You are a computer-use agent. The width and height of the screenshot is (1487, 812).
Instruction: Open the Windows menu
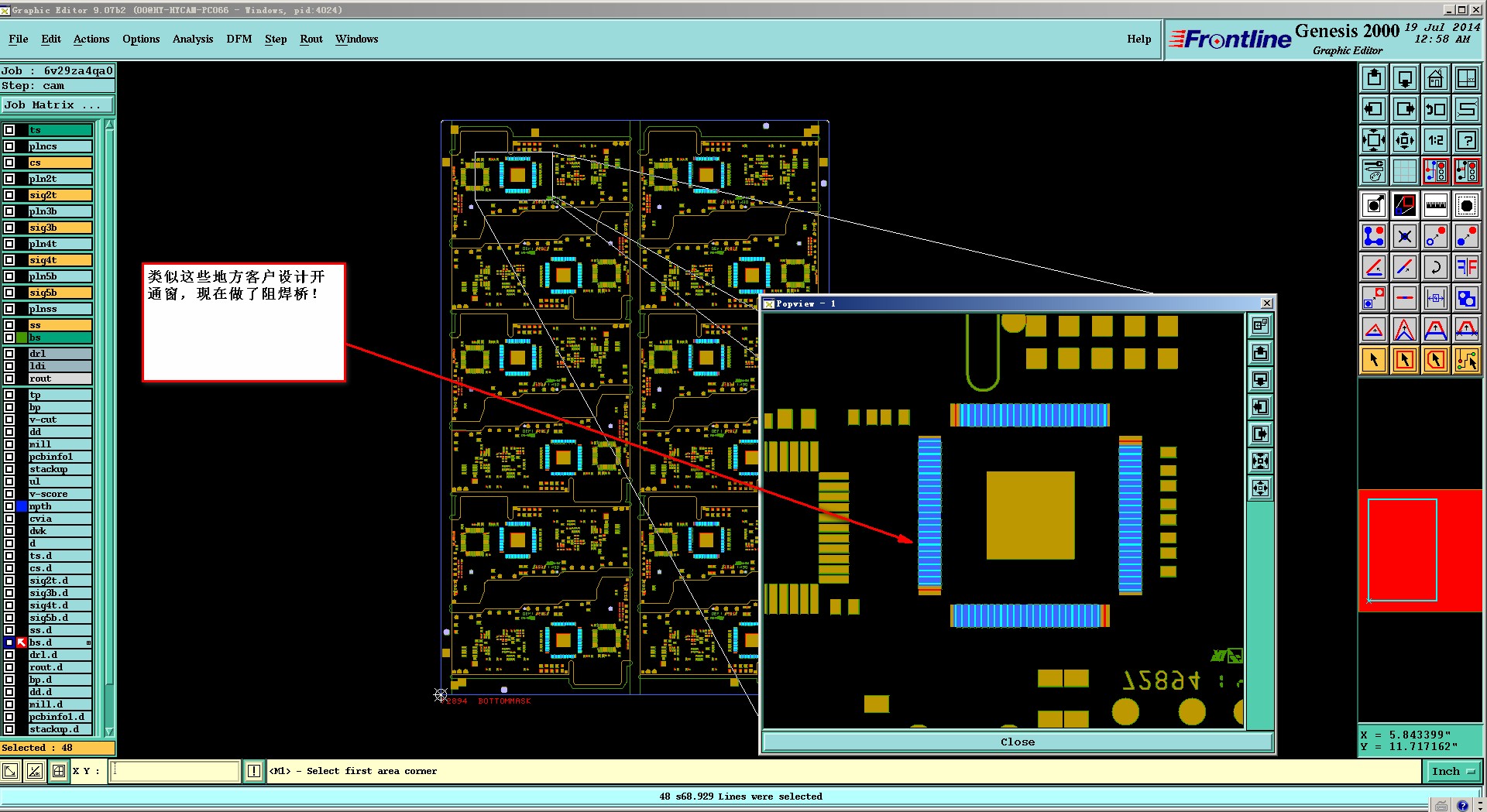tap(357, 39)
